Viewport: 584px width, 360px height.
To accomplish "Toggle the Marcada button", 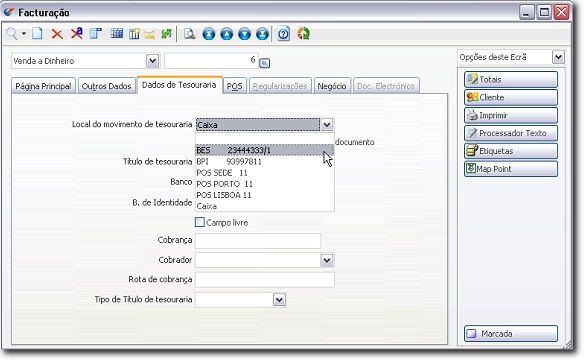I will coord(511,334).
